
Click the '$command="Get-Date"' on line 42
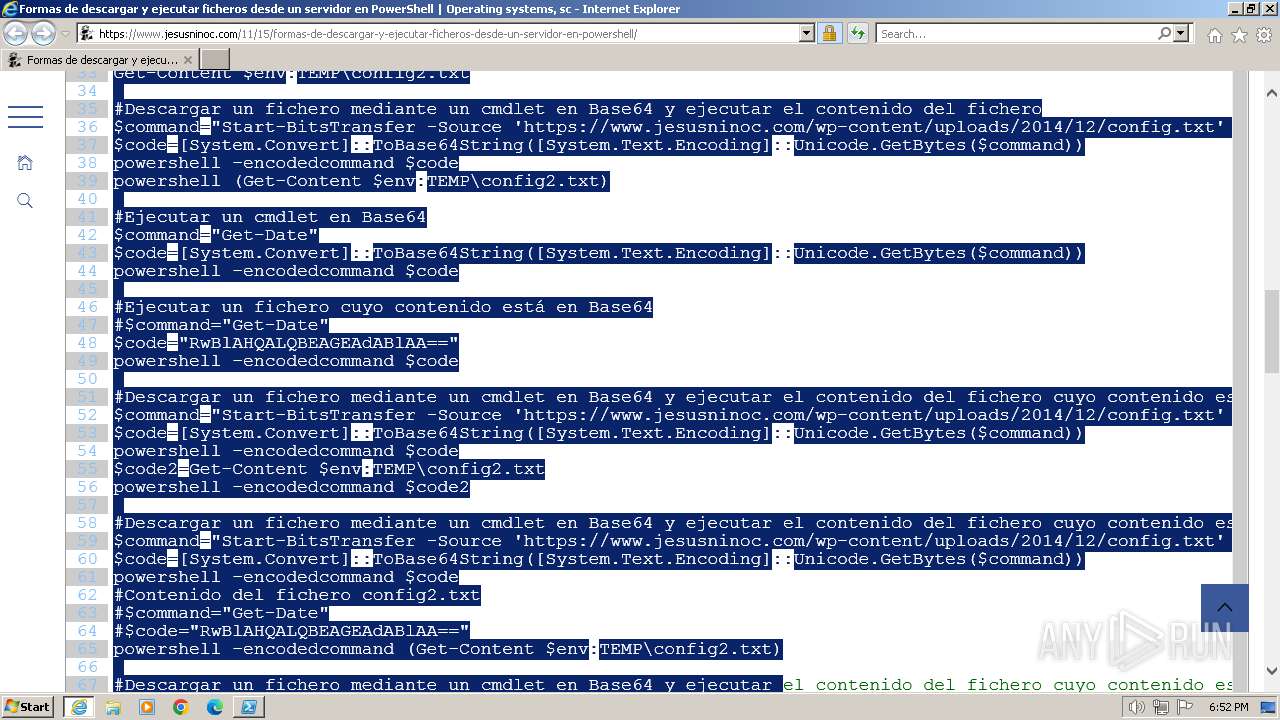point(216,235)
